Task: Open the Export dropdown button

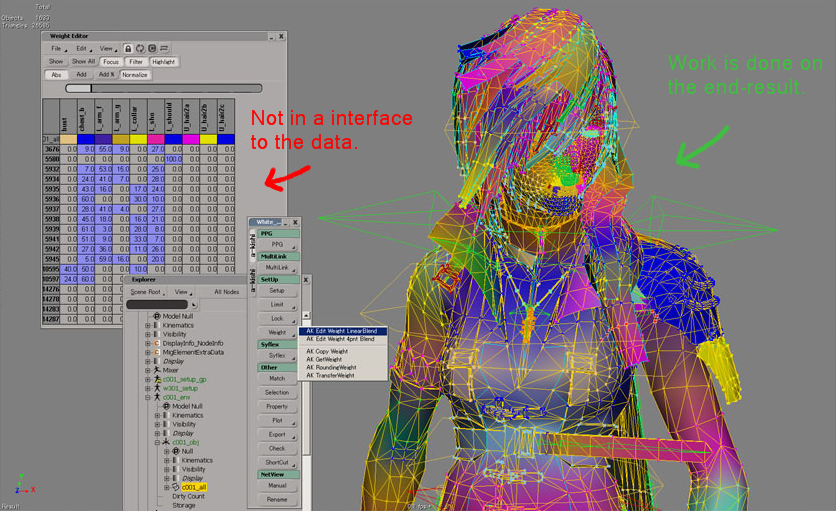Action: click(277, 435)
